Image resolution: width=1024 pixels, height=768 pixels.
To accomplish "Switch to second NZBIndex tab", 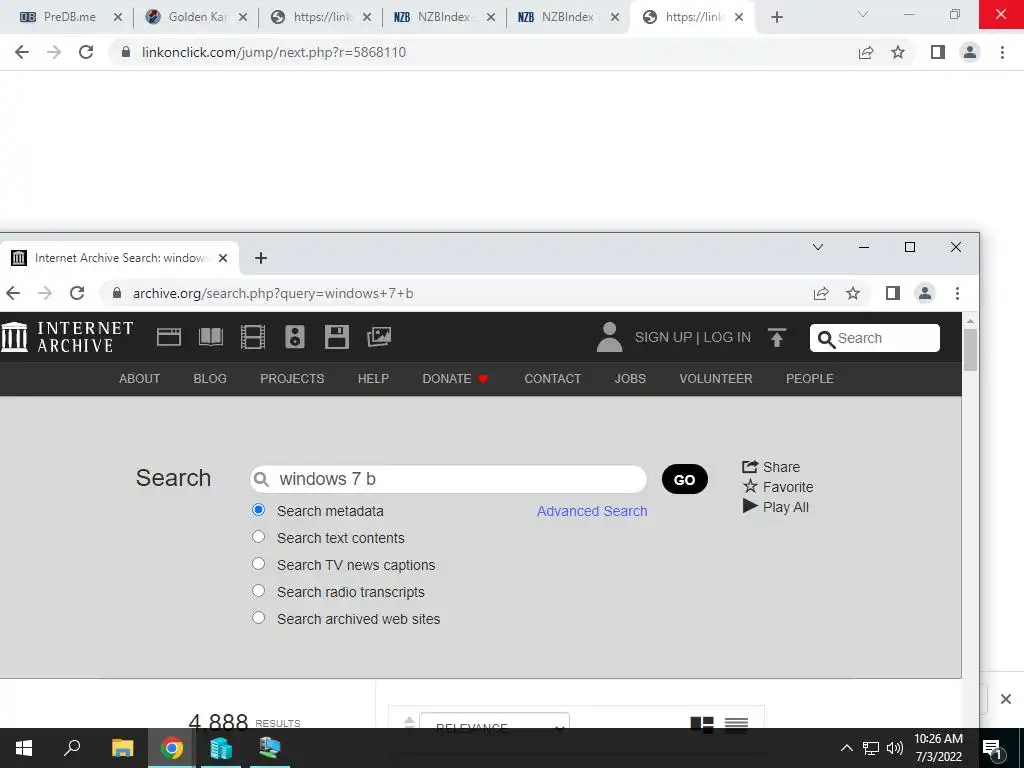I will [x=568, y=17].
